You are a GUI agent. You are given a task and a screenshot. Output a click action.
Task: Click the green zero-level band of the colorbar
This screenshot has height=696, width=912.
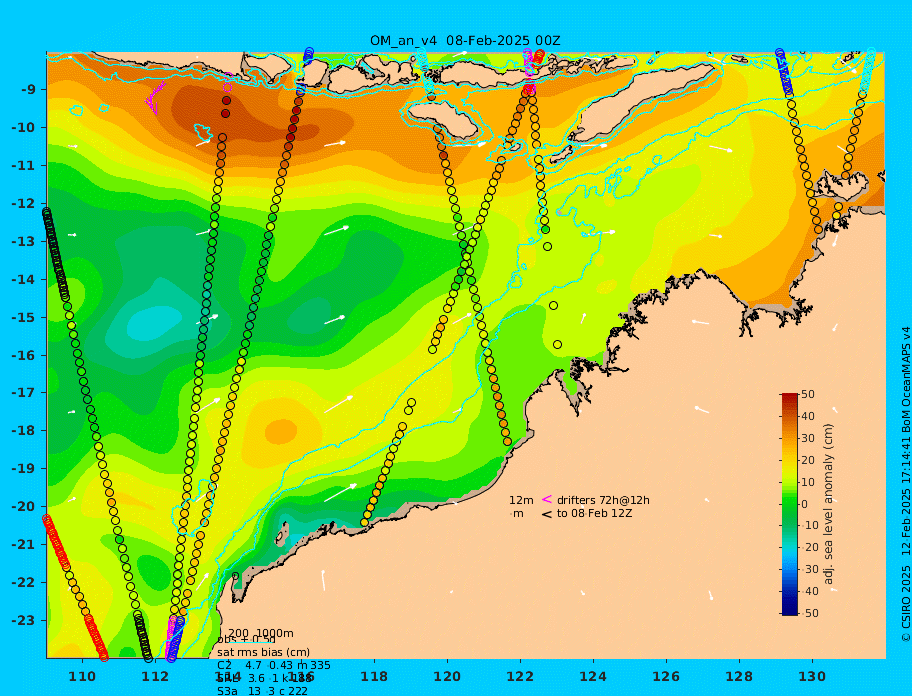[790, 504]
